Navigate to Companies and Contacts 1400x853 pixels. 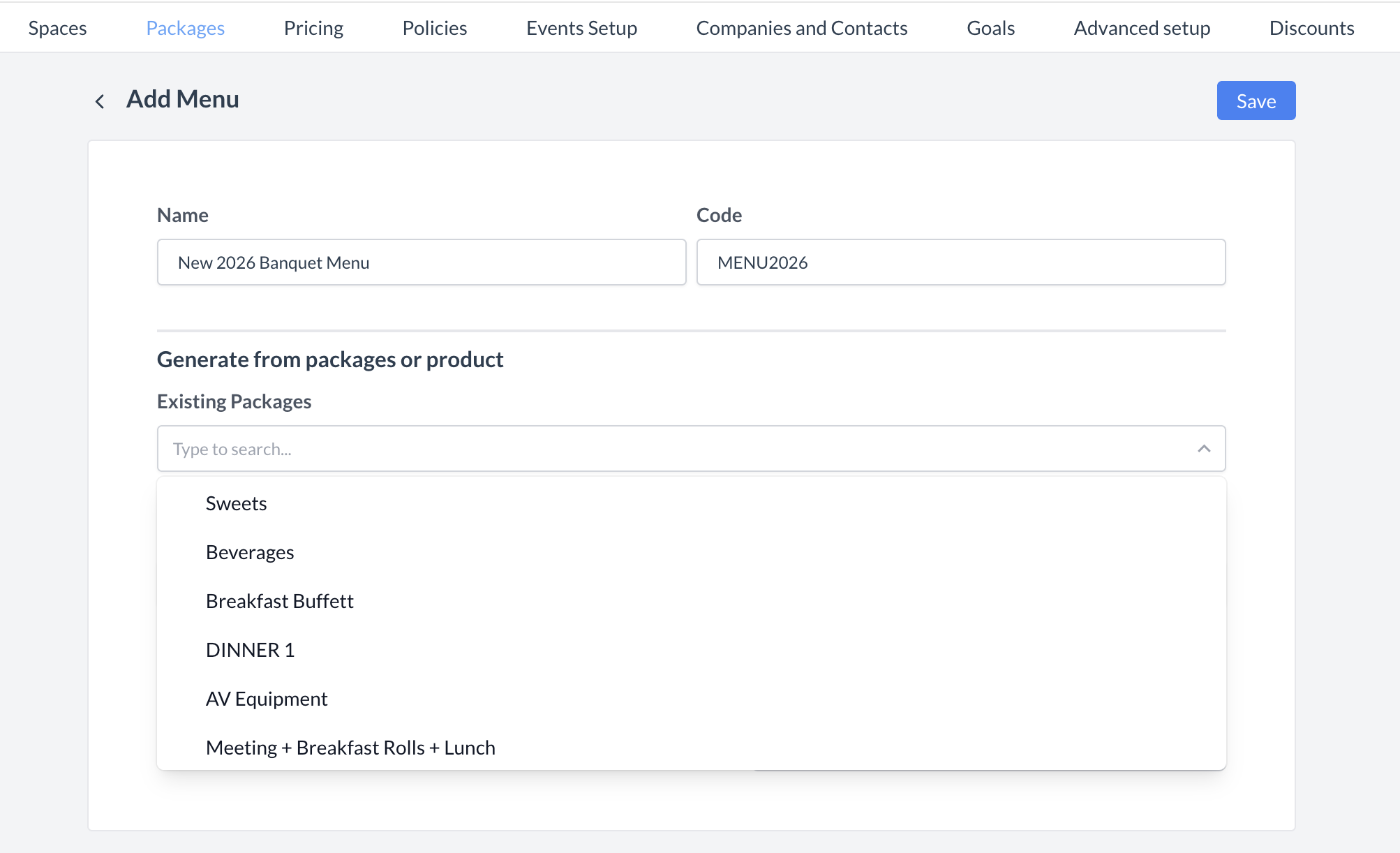tap(801, 28)
